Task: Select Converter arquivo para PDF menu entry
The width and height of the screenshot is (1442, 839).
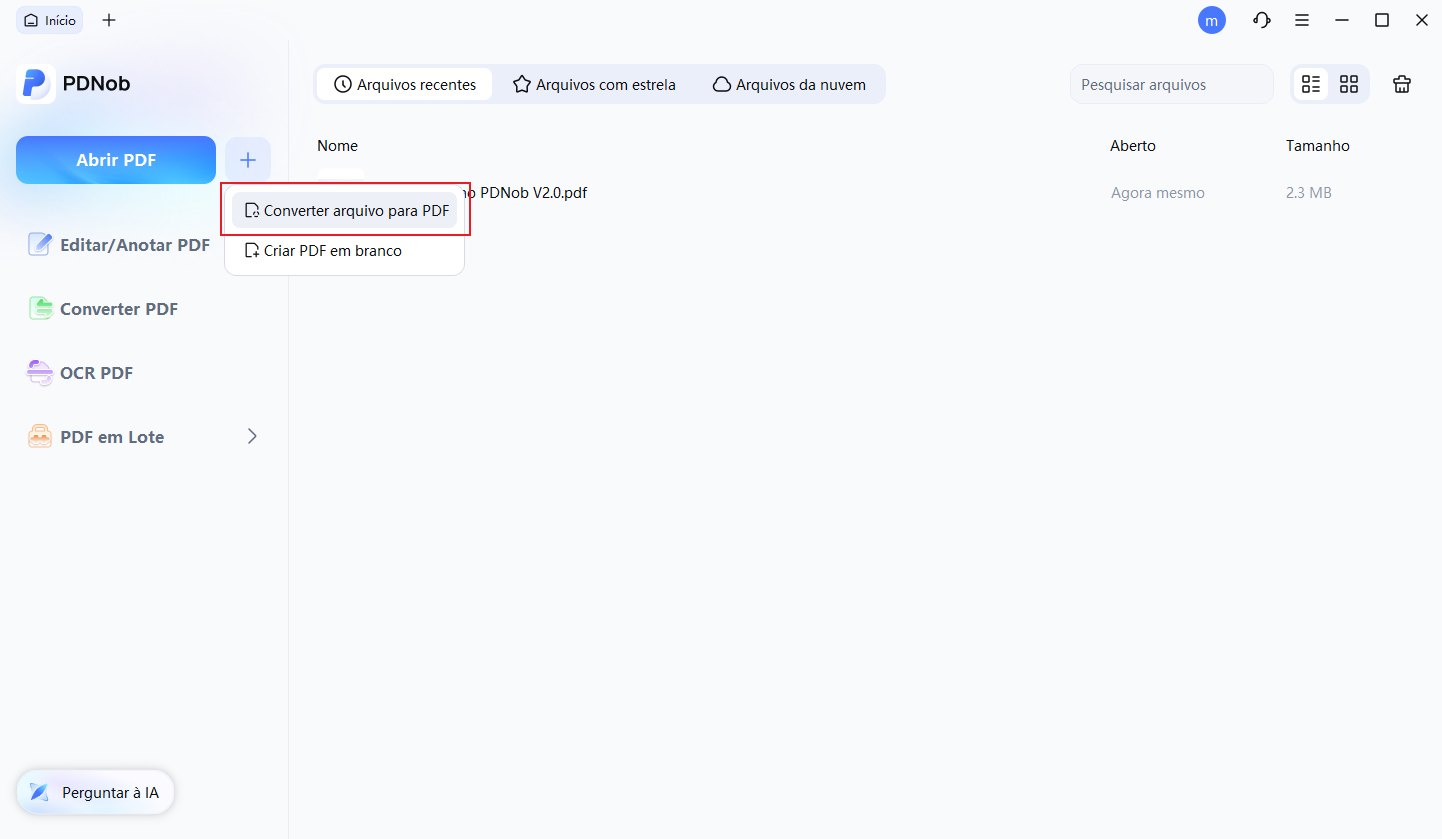Action: [344, 210]
